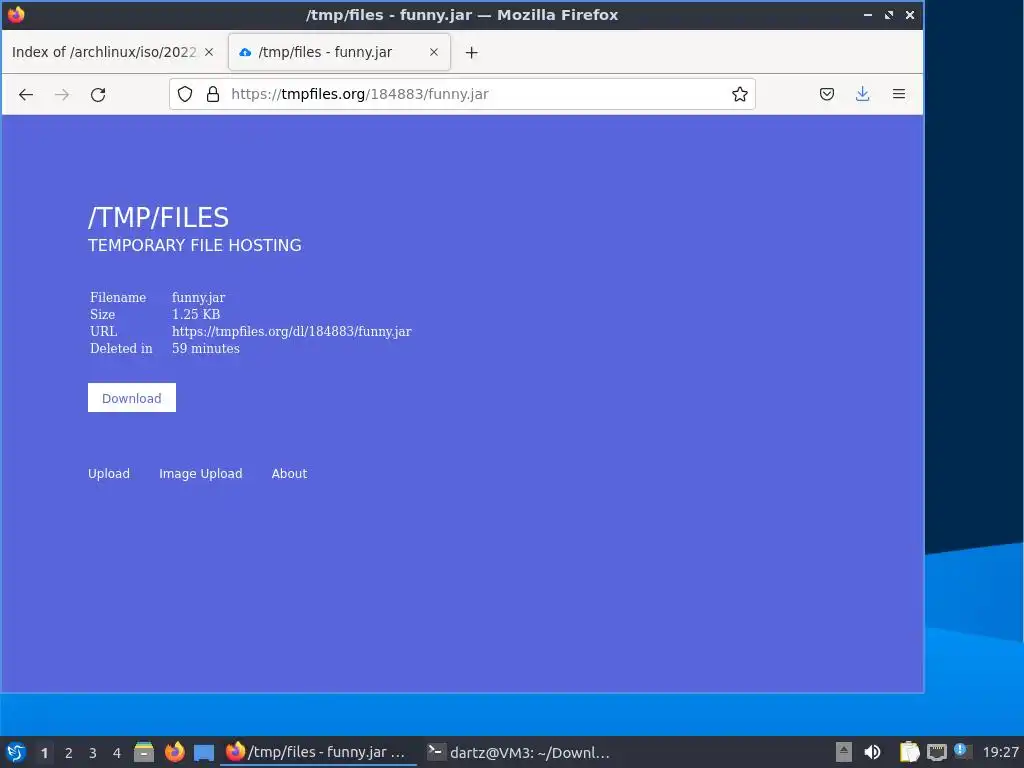Click the 19:27 clock
Screen dimensions: 1024x768
pyautogui.click(x=1000, y=752)
